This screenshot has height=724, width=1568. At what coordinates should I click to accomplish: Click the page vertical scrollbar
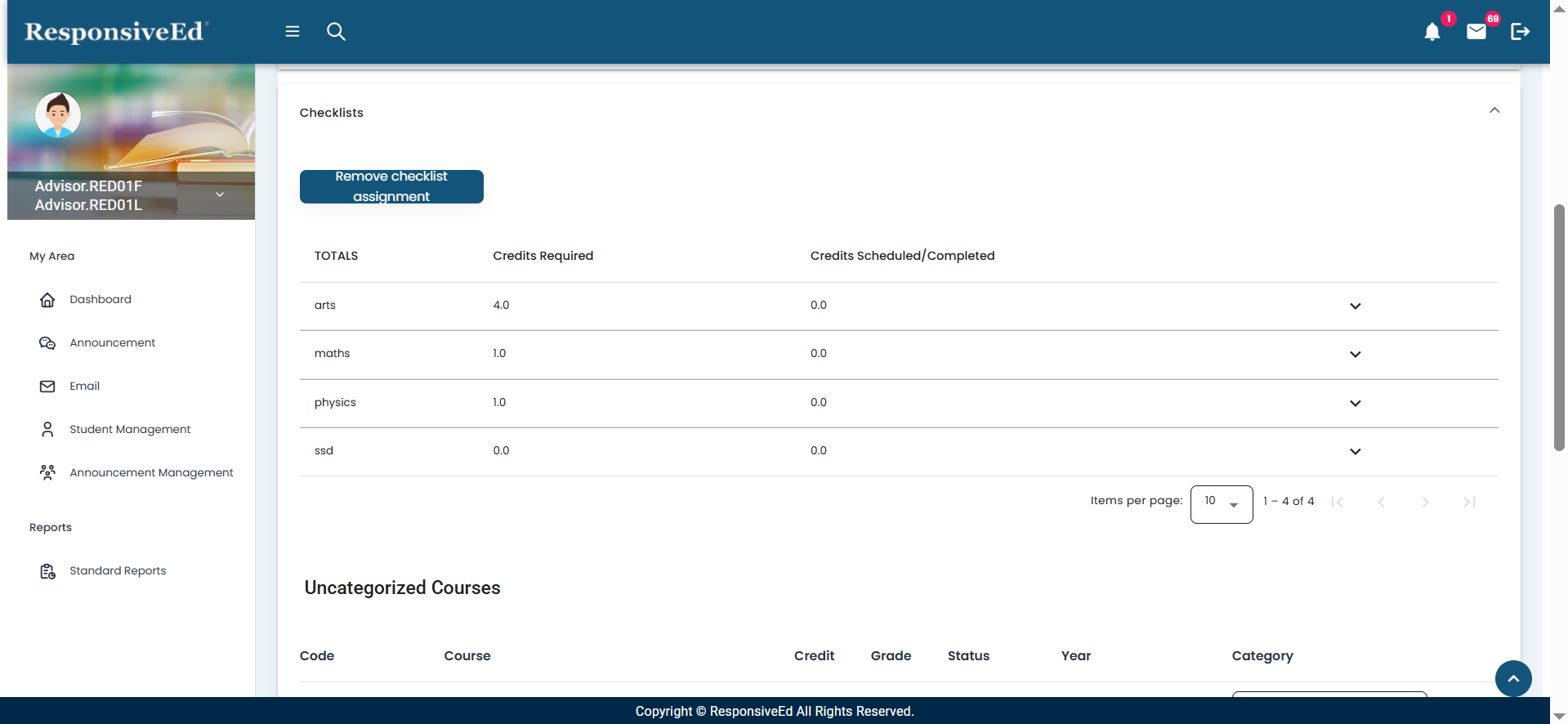click(1558, 327)
